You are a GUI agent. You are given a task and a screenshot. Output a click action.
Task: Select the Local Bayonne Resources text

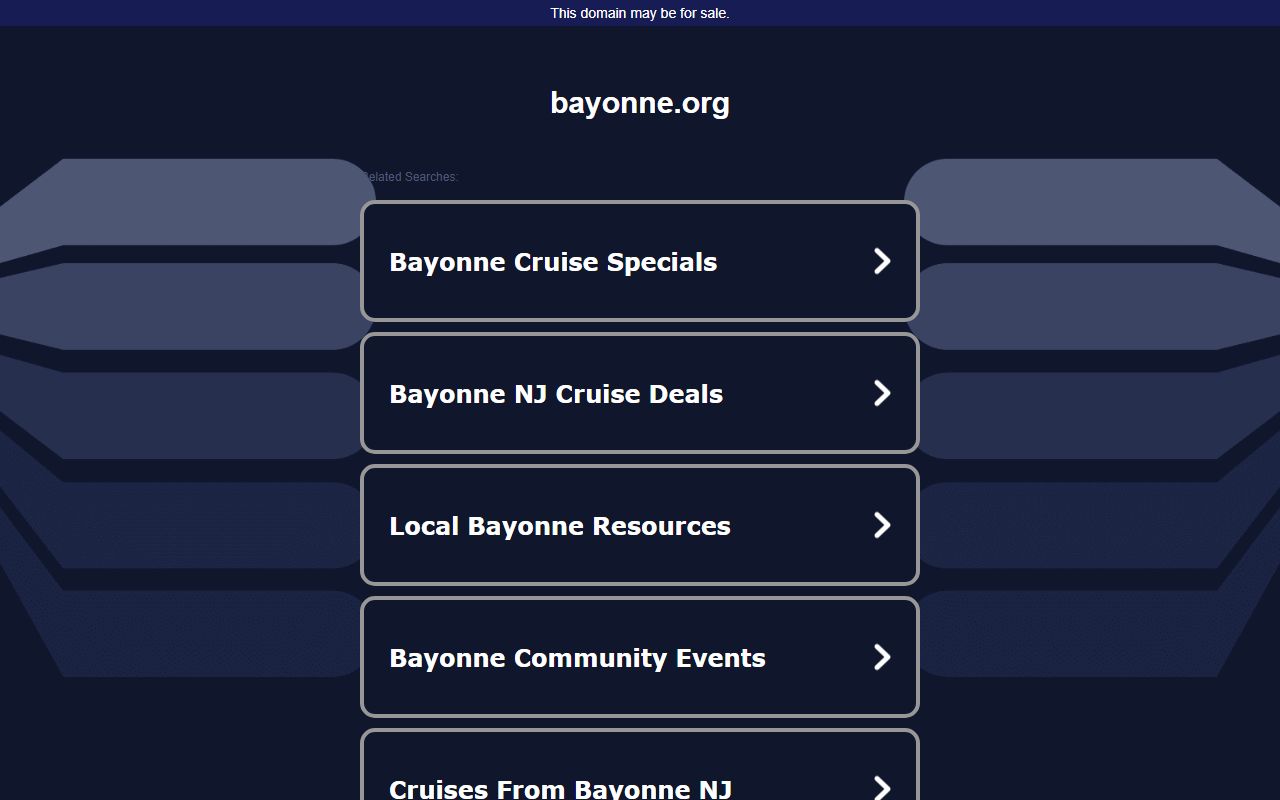coord(560,526)
